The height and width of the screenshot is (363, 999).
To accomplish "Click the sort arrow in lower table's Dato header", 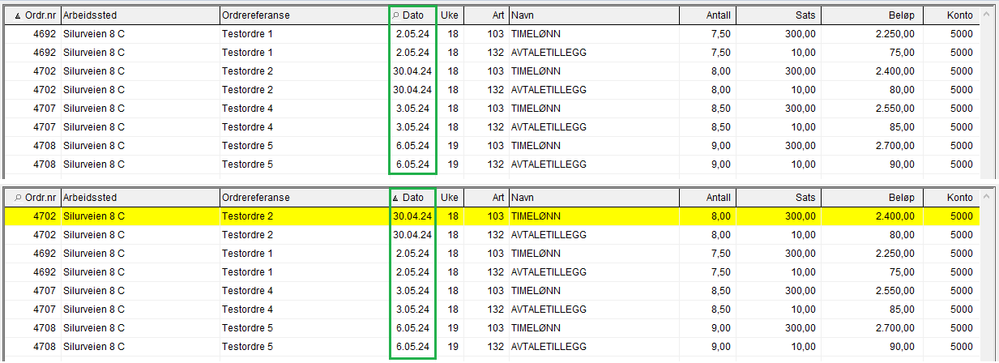I will click(x=396, y=197).
